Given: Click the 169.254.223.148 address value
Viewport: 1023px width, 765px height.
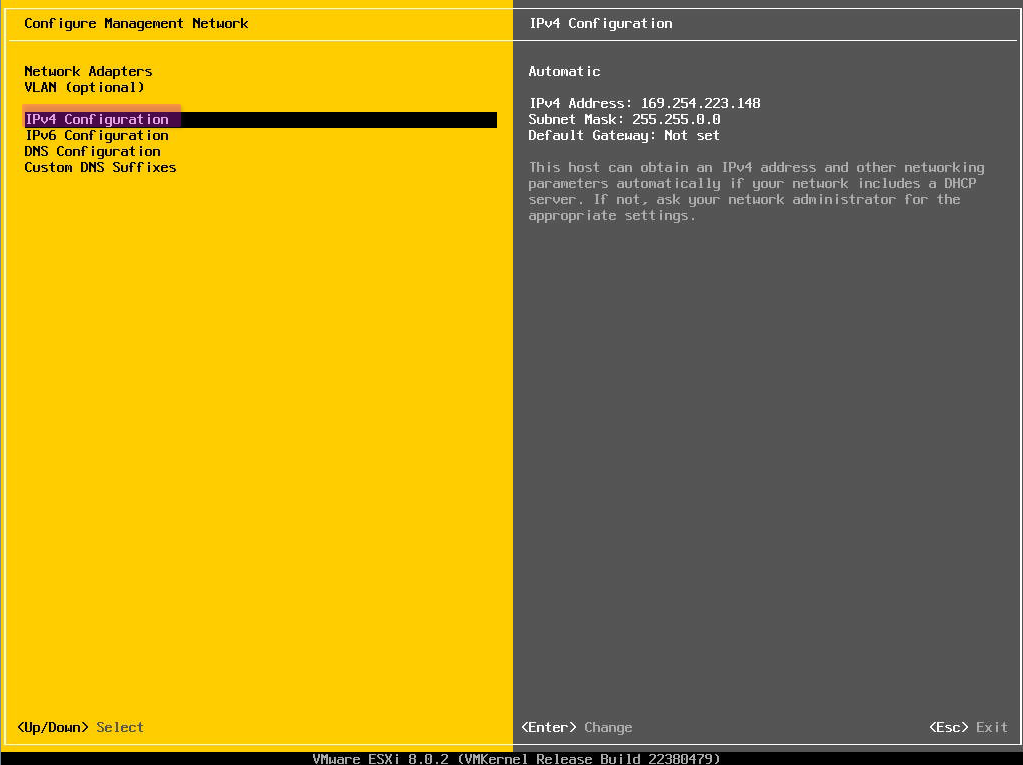Looking at the screenshot, I should (700, 103).
